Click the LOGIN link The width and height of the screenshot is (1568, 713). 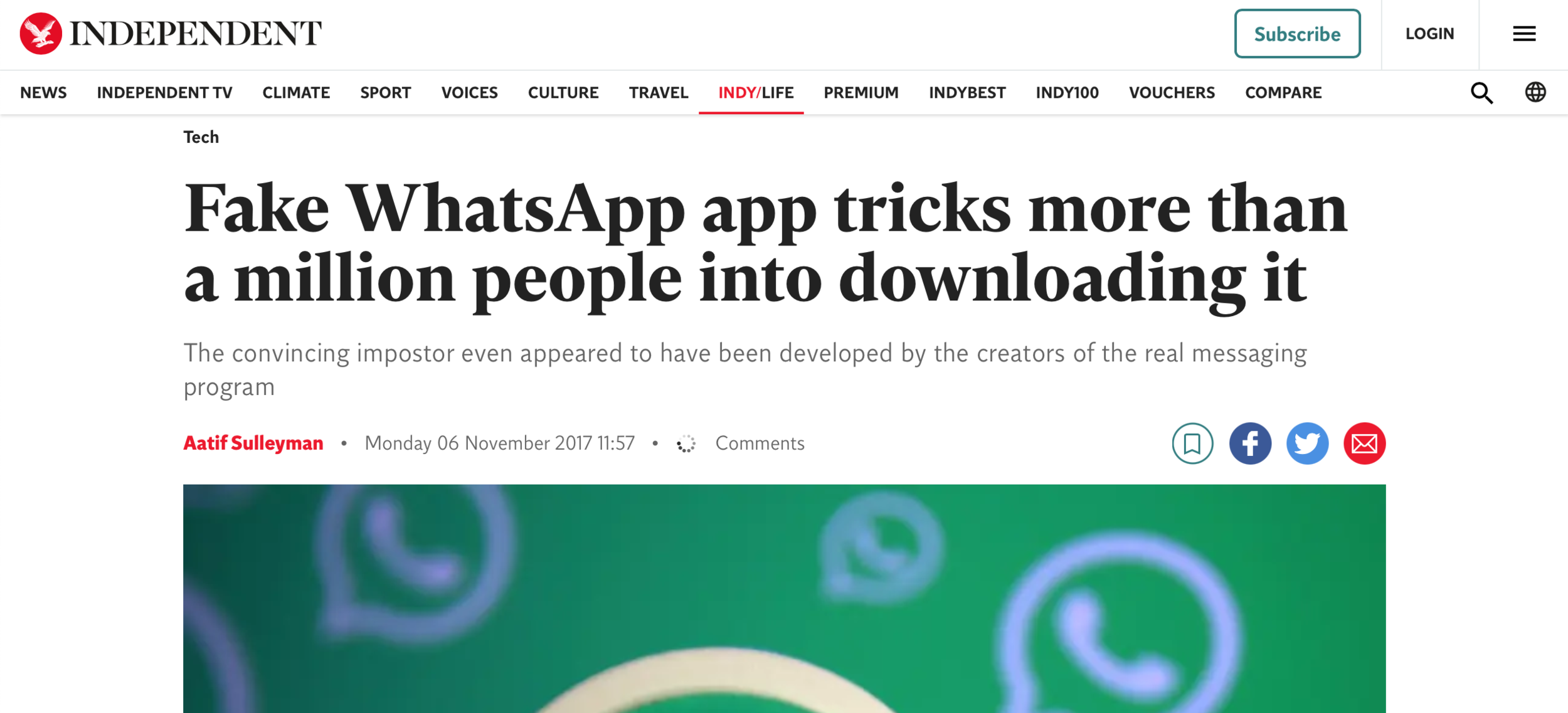click(1429, 34)
